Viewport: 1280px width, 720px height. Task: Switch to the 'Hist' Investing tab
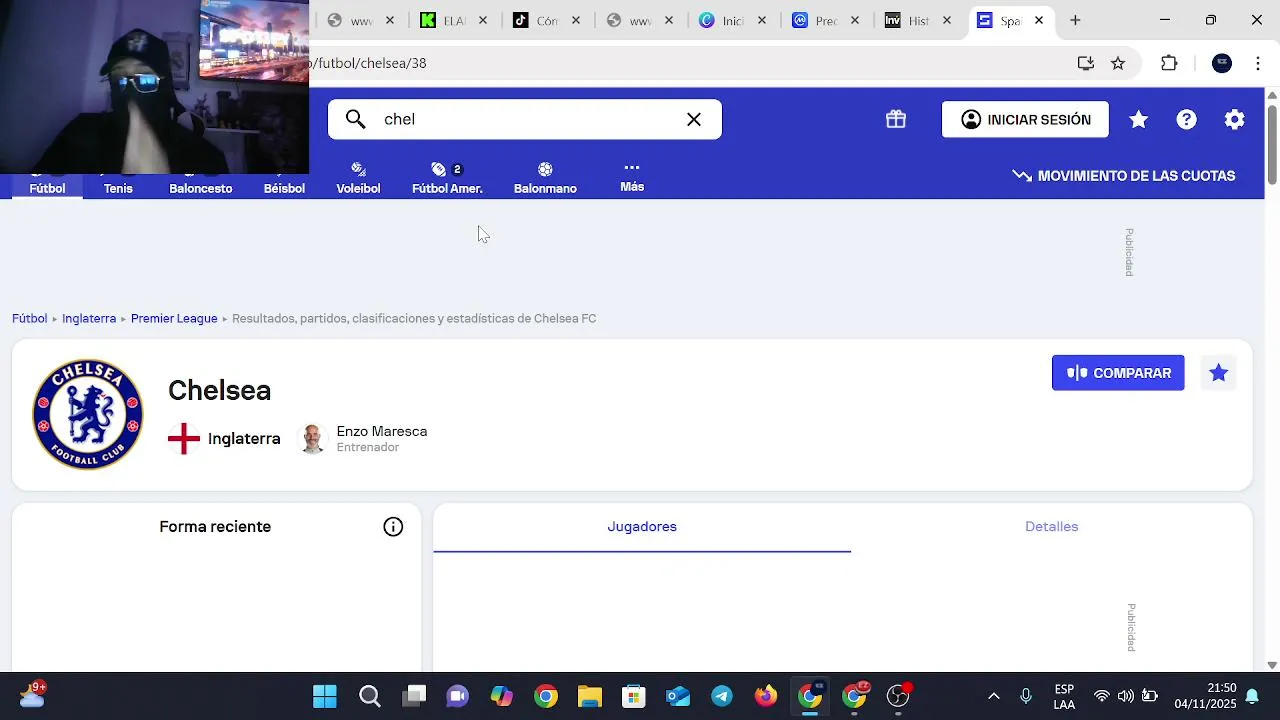(x=919, y=20)
